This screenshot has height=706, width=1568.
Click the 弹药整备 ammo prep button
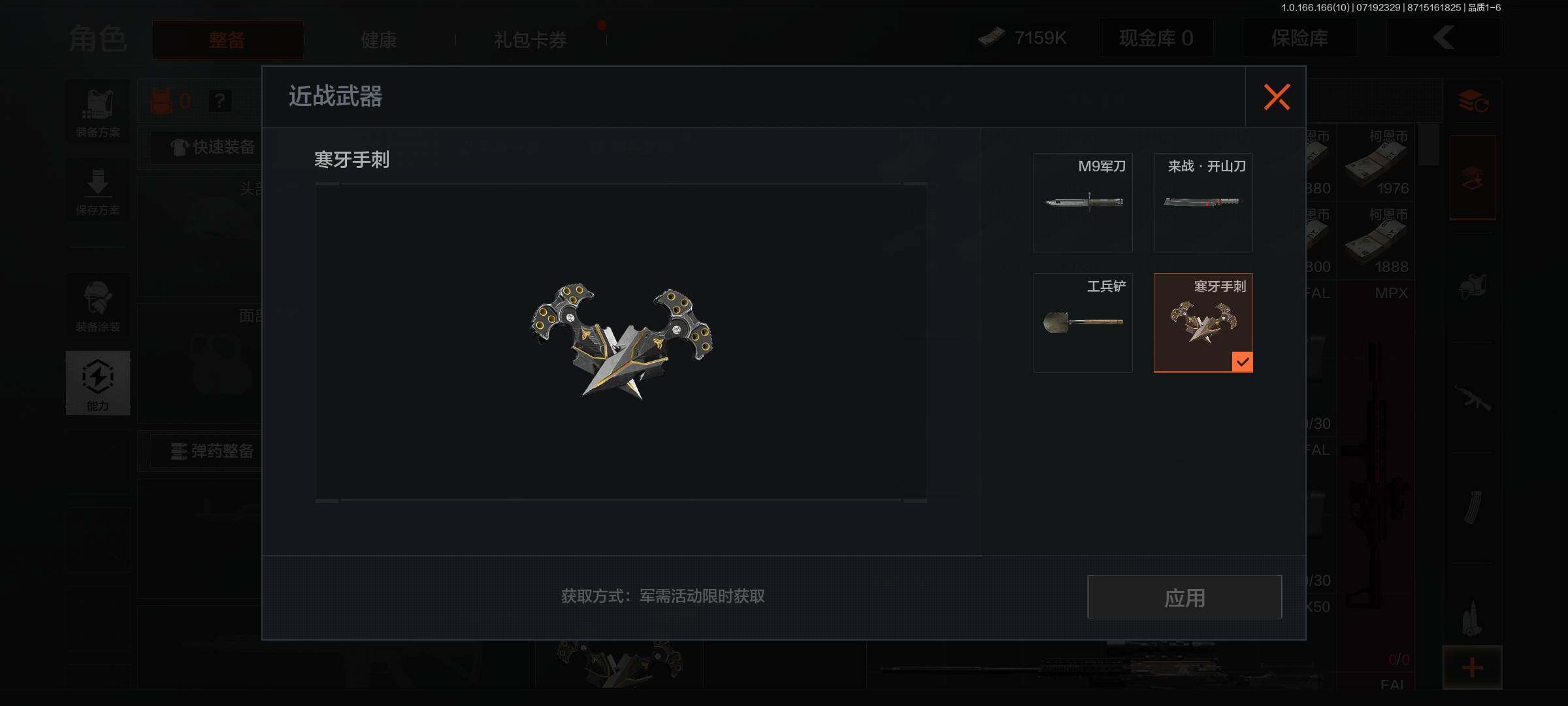point(213,451)
